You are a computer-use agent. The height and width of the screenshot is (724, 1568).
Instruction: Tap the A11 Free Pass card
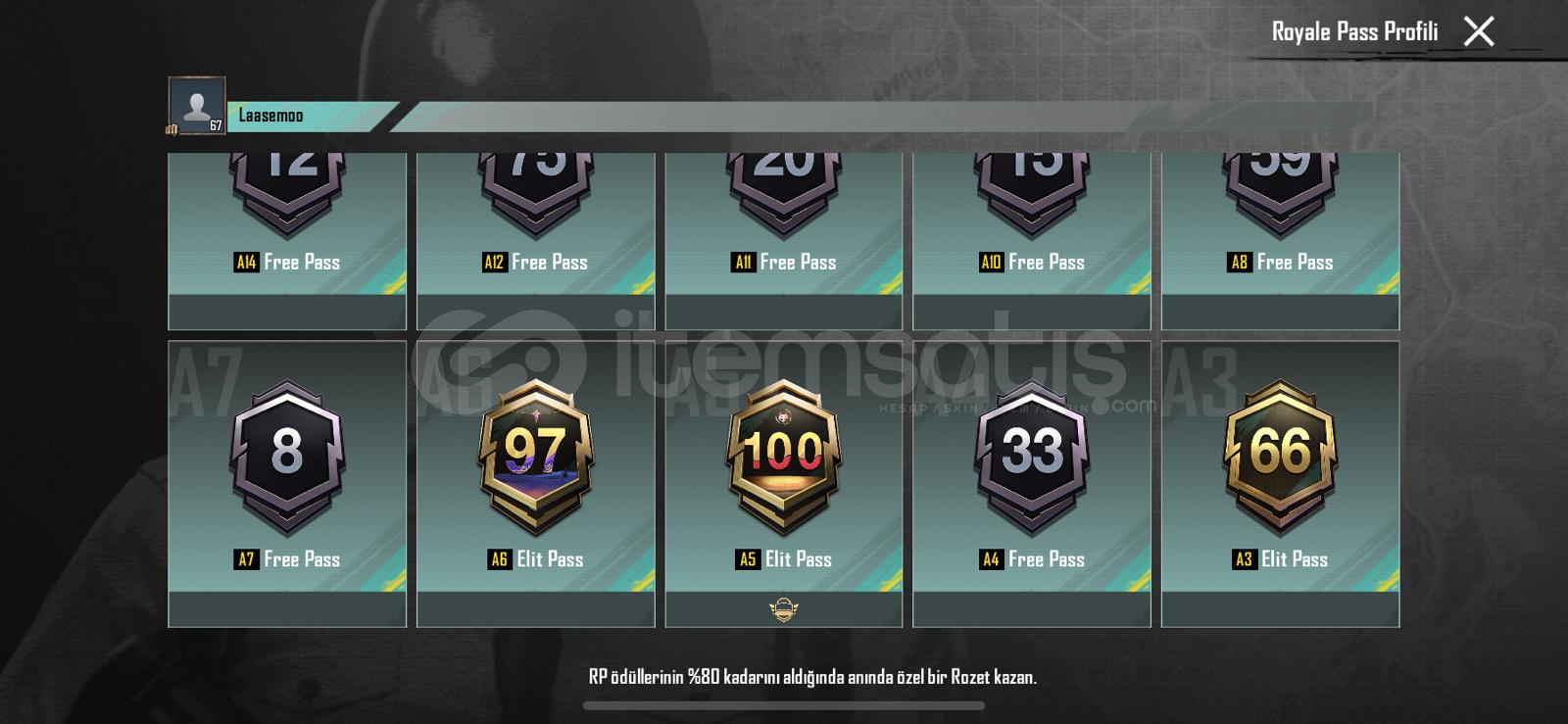click(784, 241)
